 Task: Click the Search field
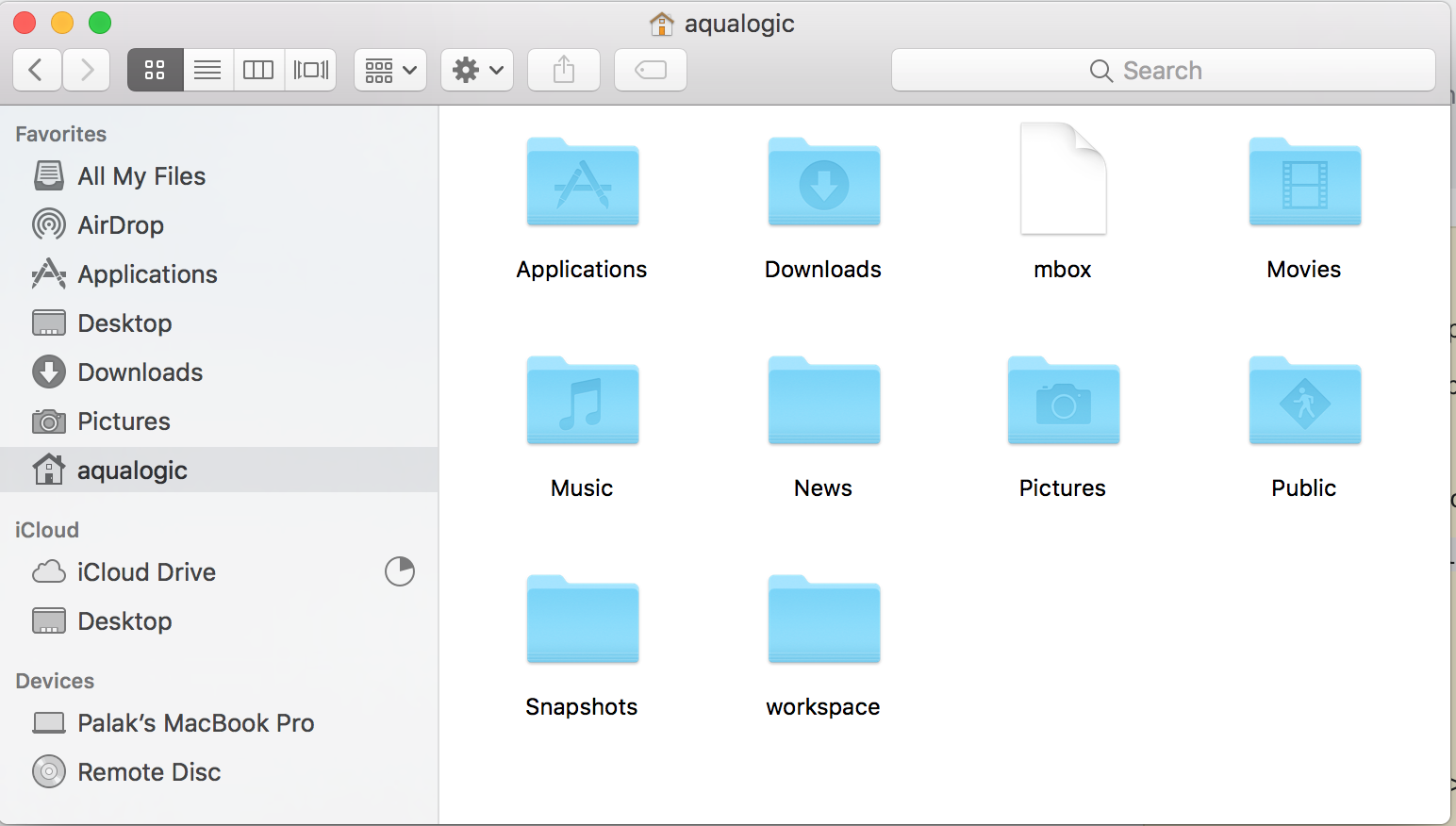pos(1163,71)
